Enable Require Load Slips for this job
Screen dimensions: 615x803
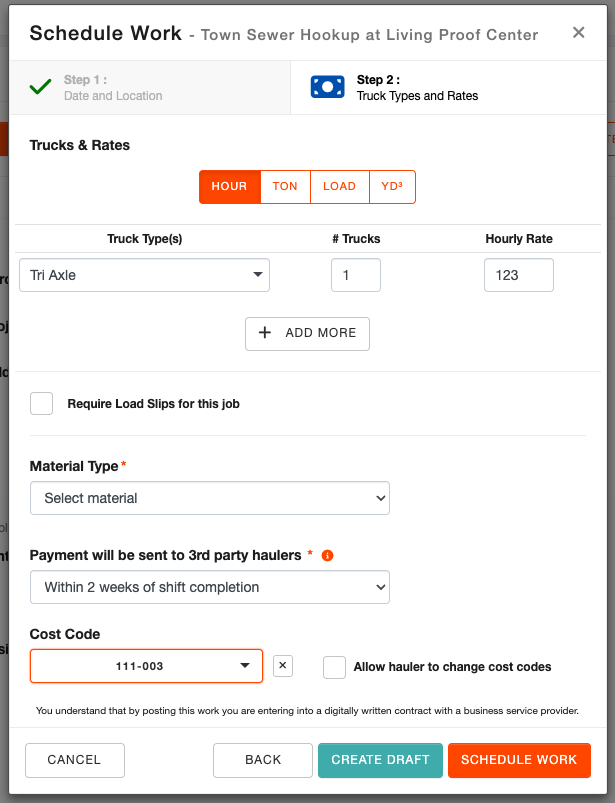pyautogui.click(x=41, y=404)
